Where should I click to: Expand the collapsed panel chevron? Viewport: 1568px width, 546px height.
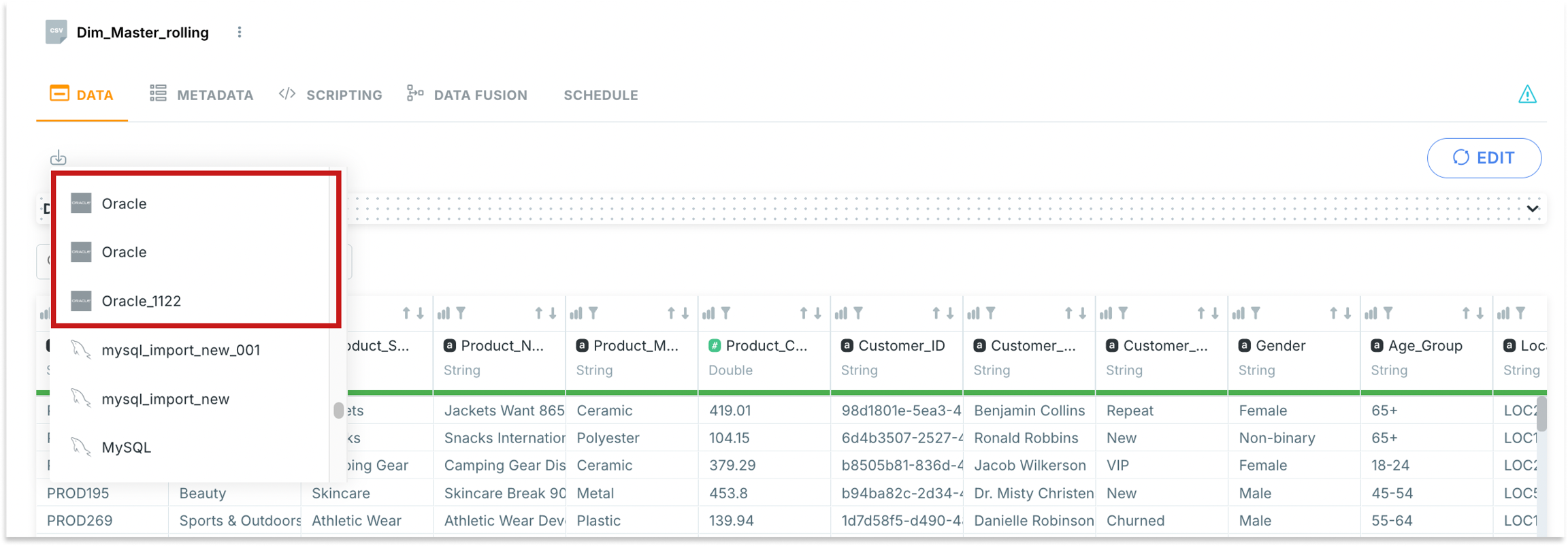1533,208
